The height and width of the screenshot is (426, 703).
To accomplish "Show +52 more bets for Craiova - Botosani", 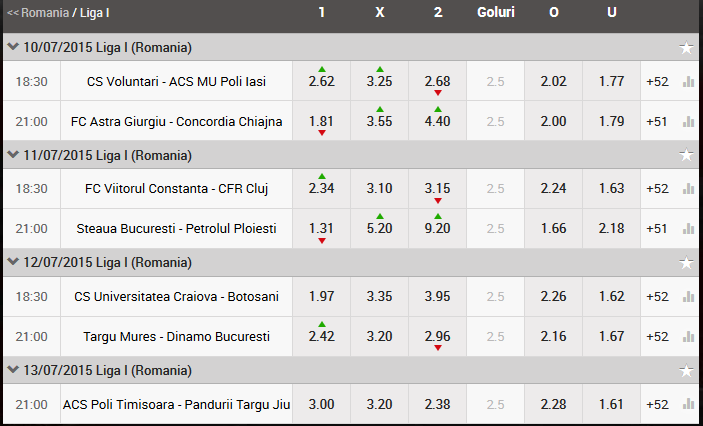I will coord(657,296).
